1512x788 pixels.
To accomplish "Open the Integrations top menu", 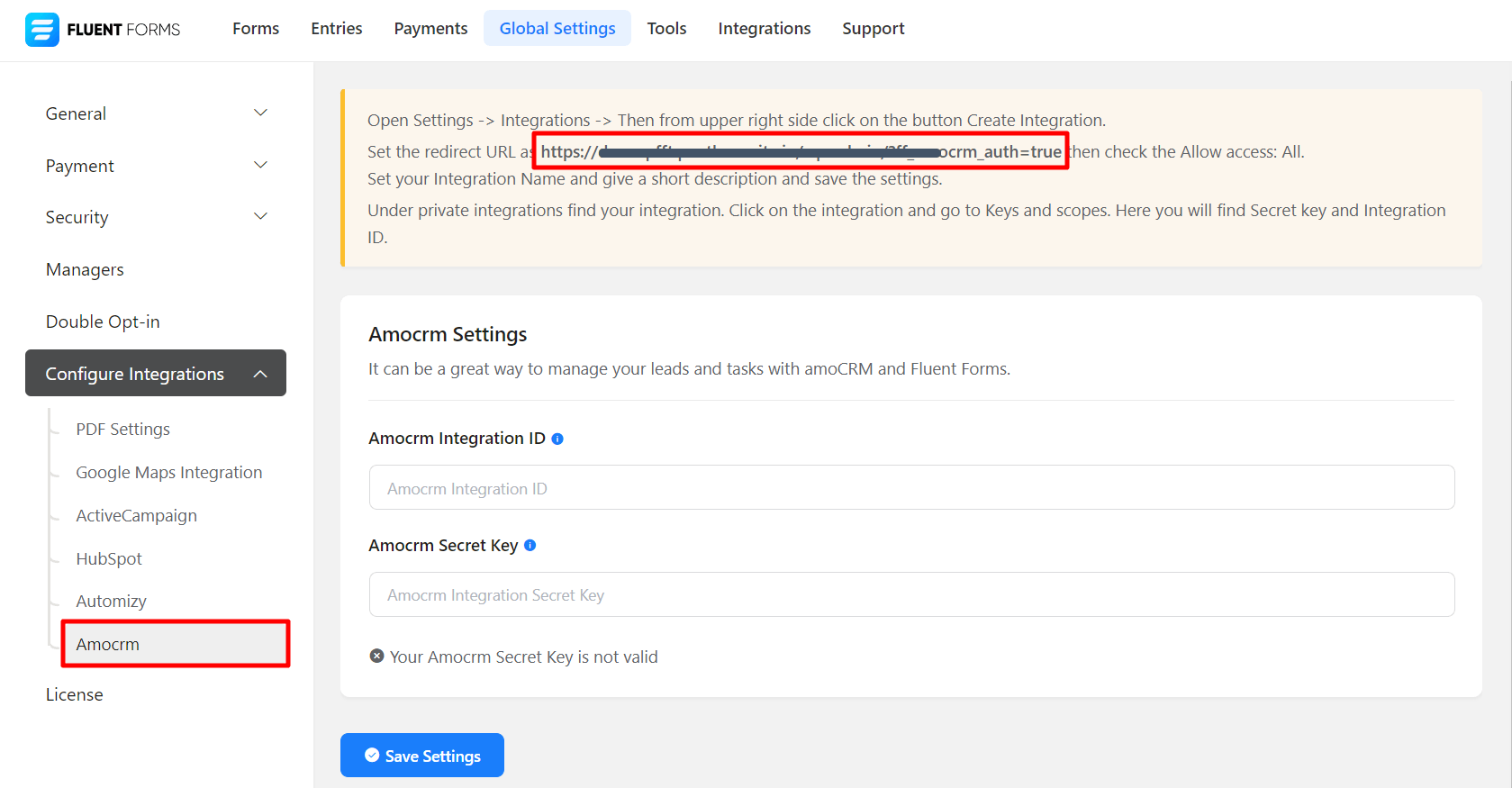I will [x=764, y=29].
